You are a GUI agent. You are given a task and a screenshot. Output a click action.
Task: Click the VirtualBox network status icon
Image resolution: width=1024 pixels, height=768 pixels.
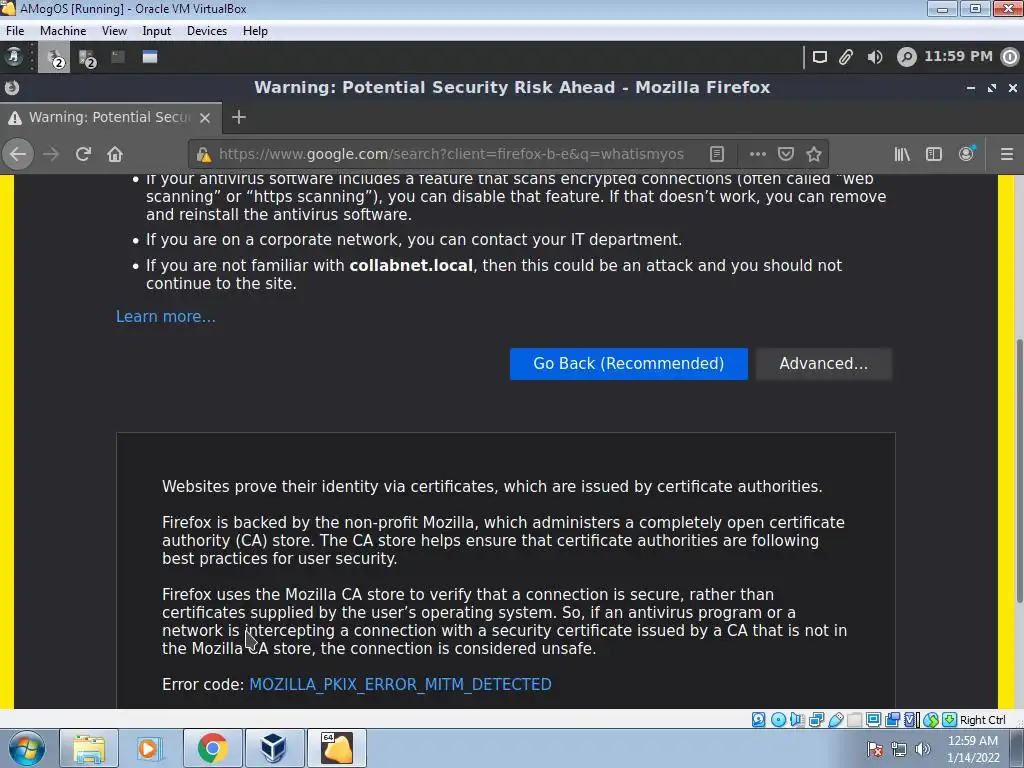[x=816, y=720]
